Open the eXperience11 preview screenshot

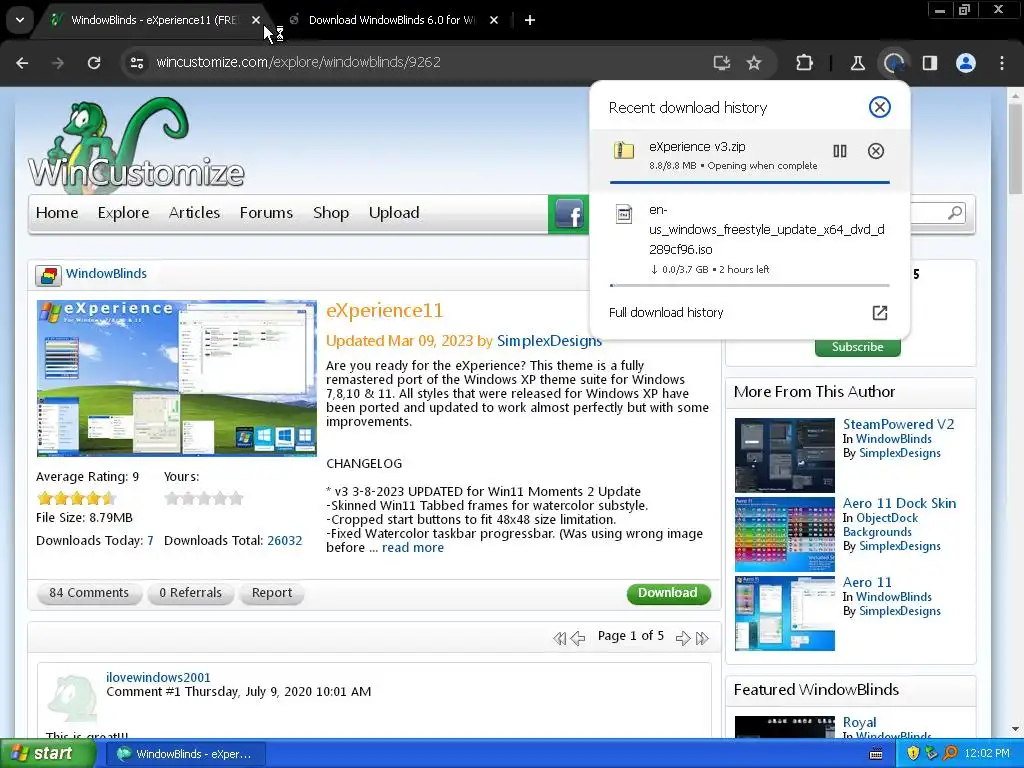(176, 378)
